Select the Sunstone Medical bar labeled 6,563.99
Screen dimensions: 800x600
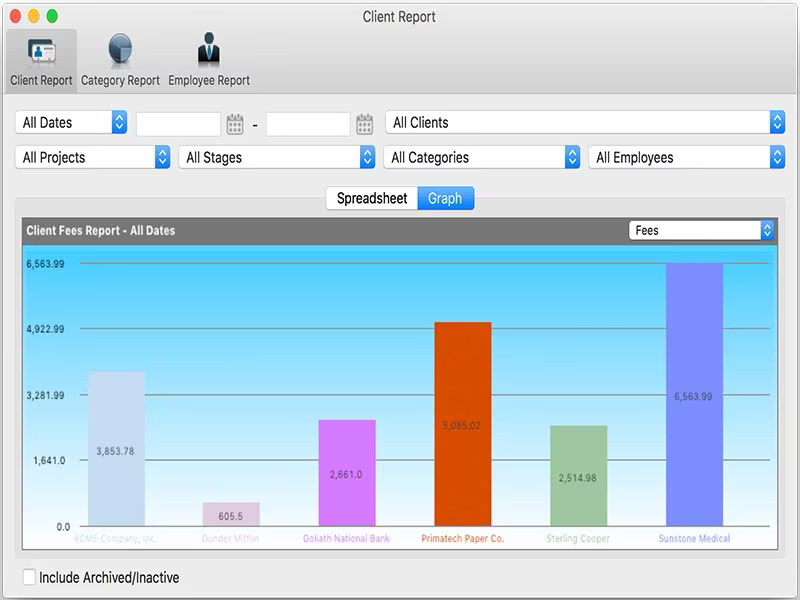click(694, 394)
